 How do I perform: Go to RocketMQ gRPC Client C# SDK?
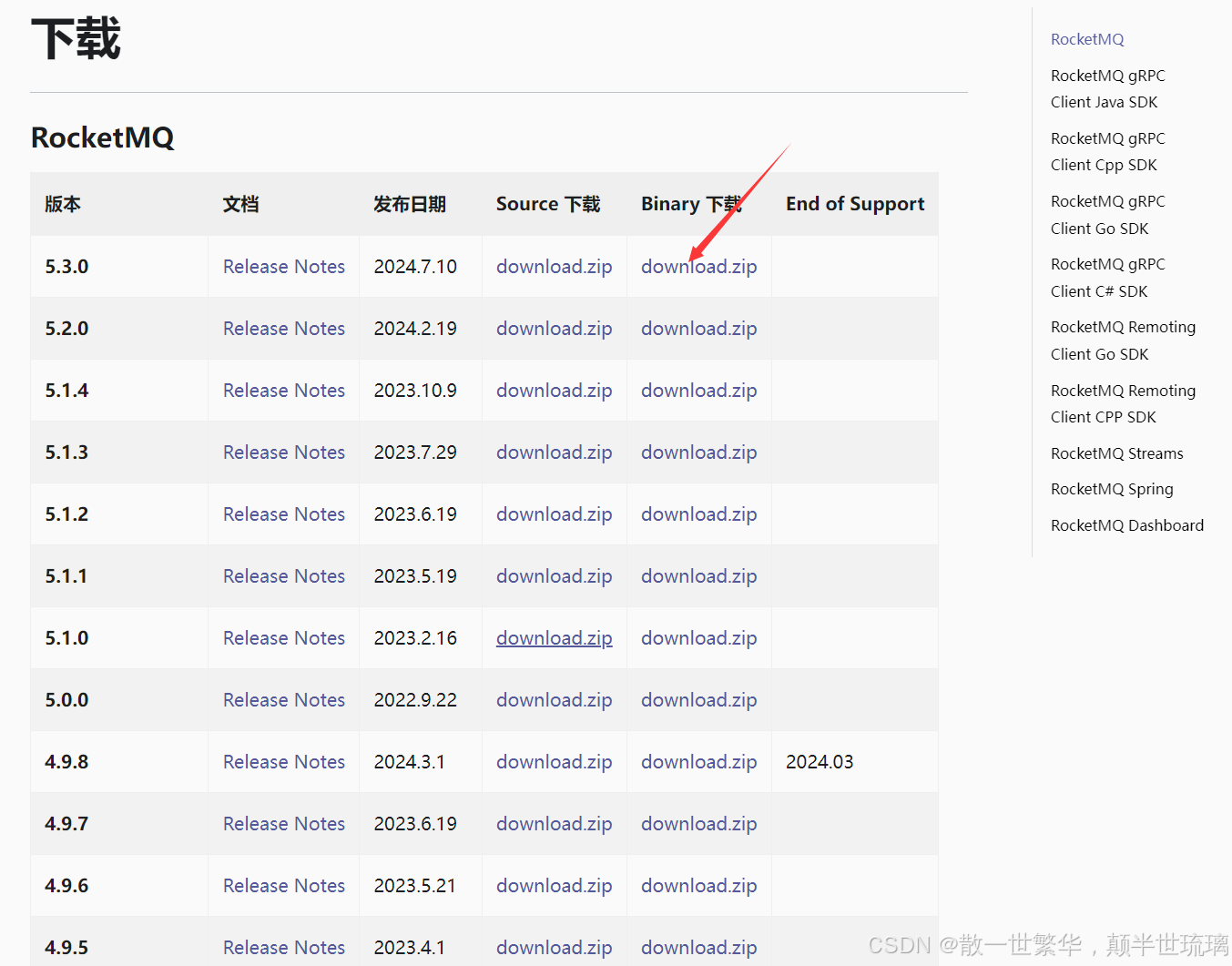click(1107, 278)
